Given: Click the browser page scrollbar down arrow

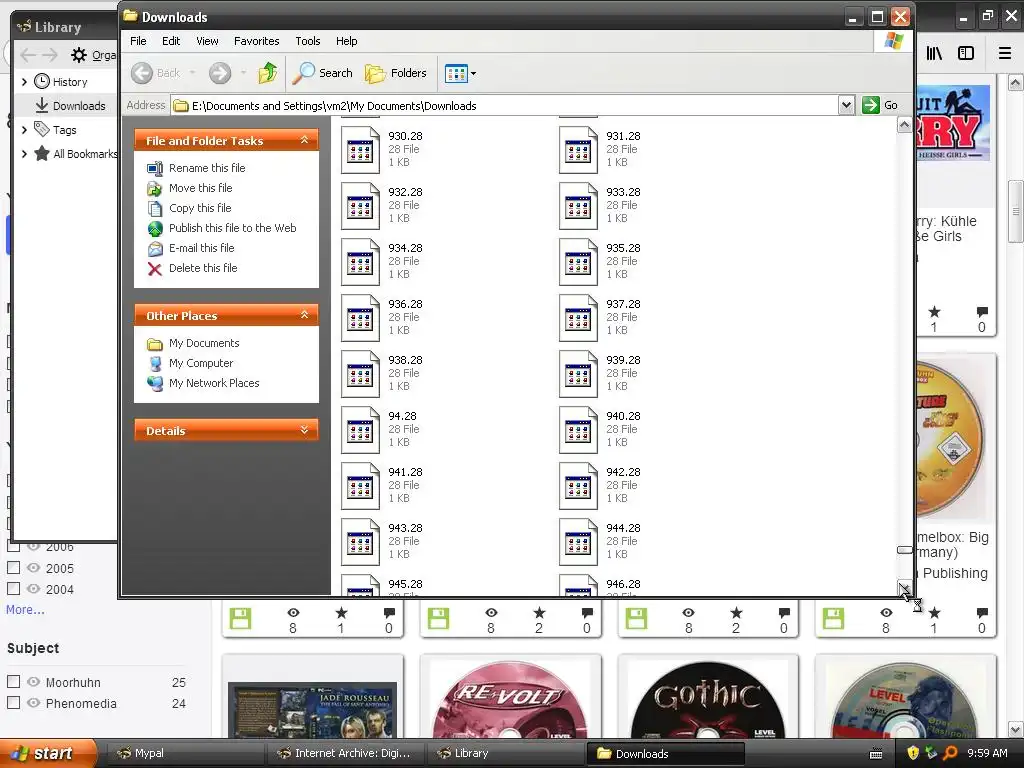Looking at the screenshot, I should [1016, 729].
